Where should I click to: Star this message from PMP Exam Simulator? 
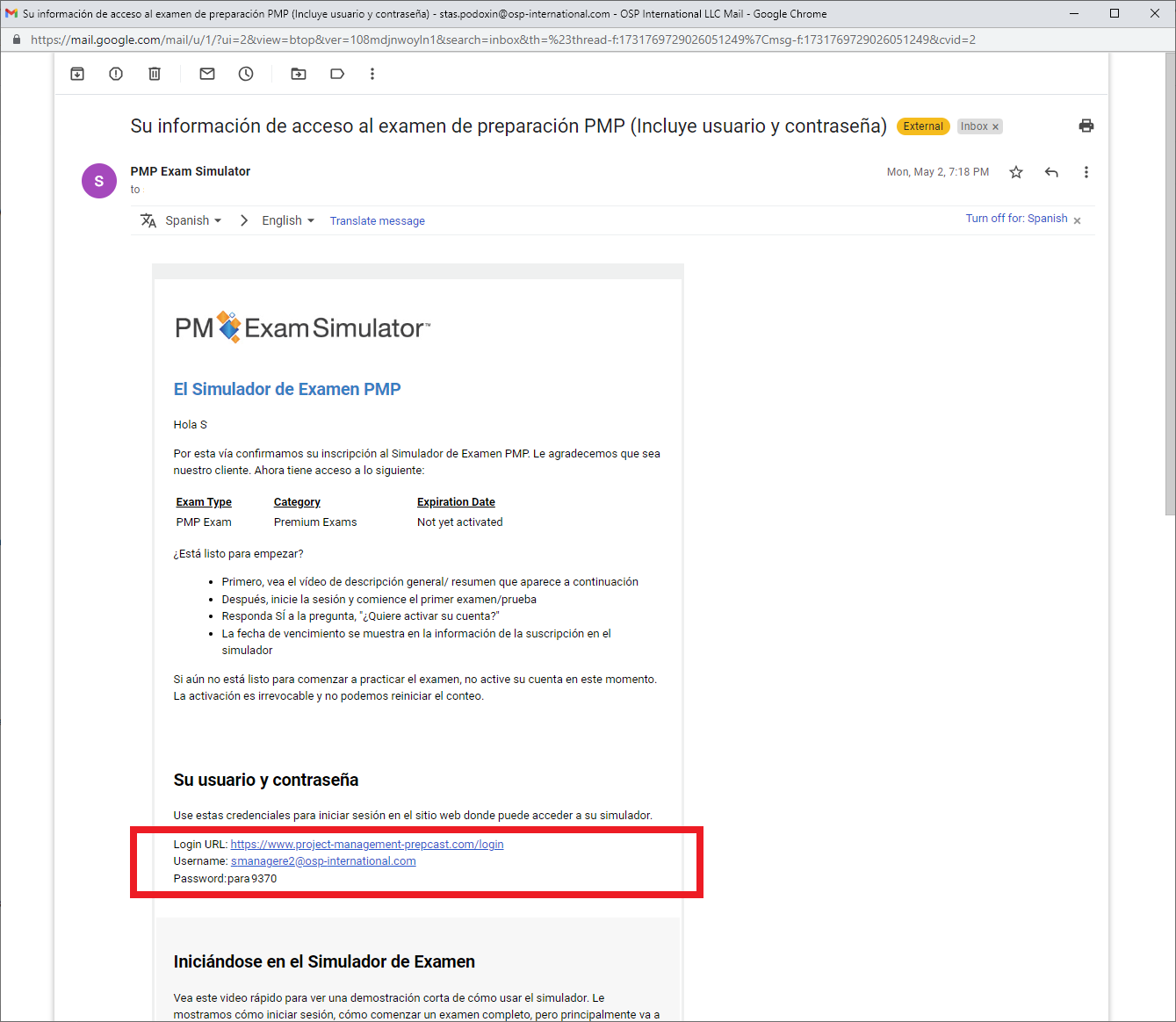[x=1016, y=172]
